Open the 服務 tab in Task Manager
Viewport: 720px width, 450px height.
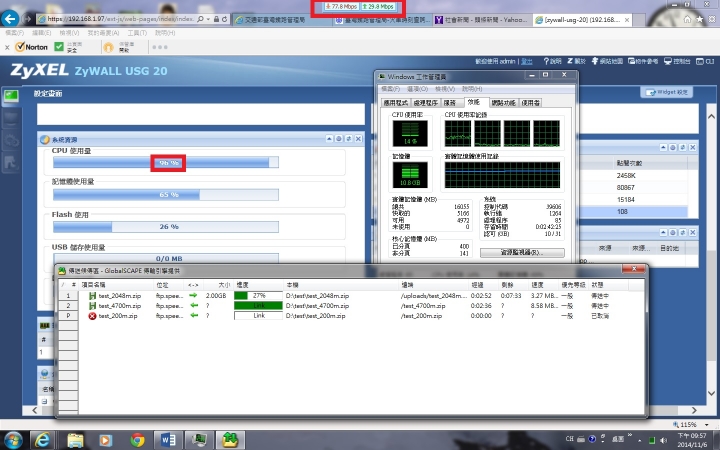click(x=451, y=103)
